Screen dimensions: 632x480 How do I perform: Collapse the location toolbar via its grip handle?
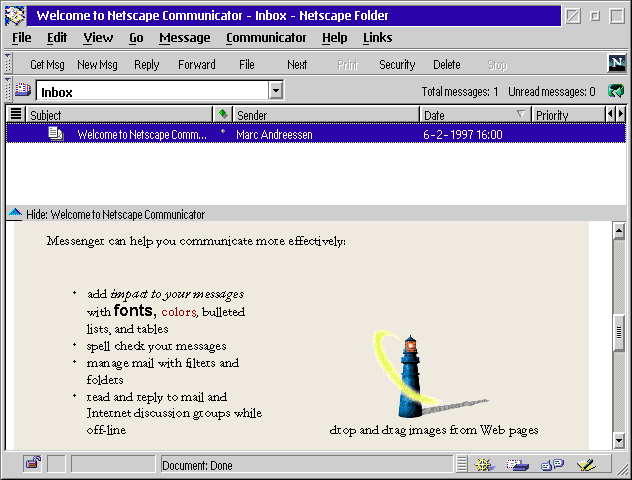[x=8, y=89]
